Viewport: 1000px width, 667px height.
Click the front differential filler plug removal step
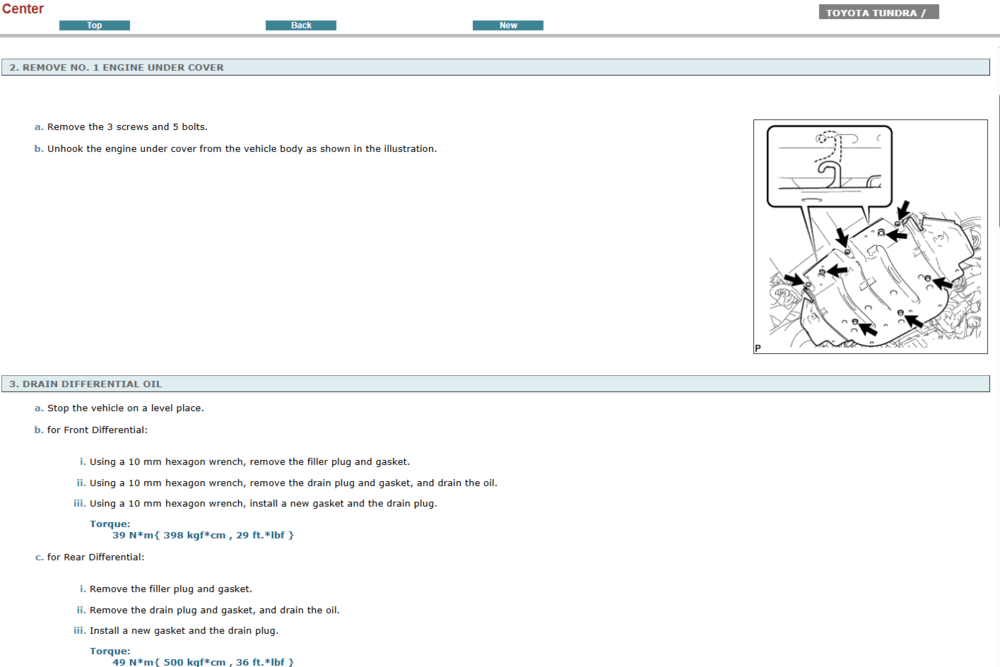pyautogui.click(x=249, y=462)
